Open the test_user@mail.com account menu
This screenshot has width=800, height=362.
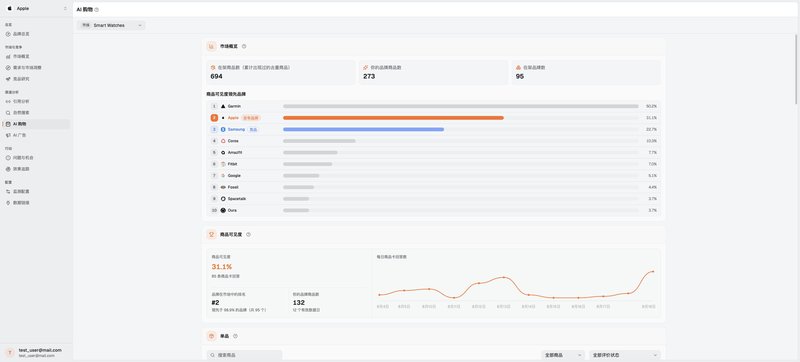[x=36, y=352]
